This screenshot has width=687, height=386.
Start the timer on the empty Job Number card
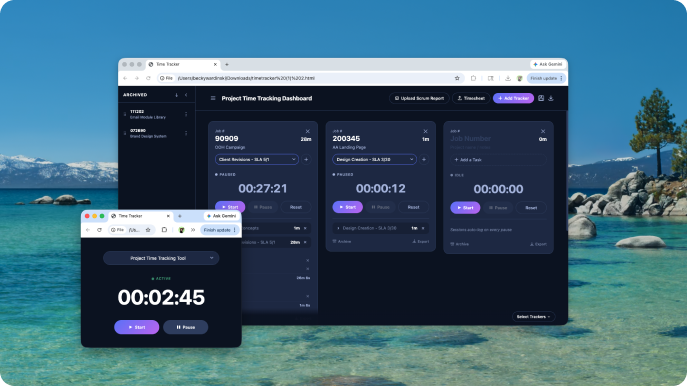[x=465, y=208]
